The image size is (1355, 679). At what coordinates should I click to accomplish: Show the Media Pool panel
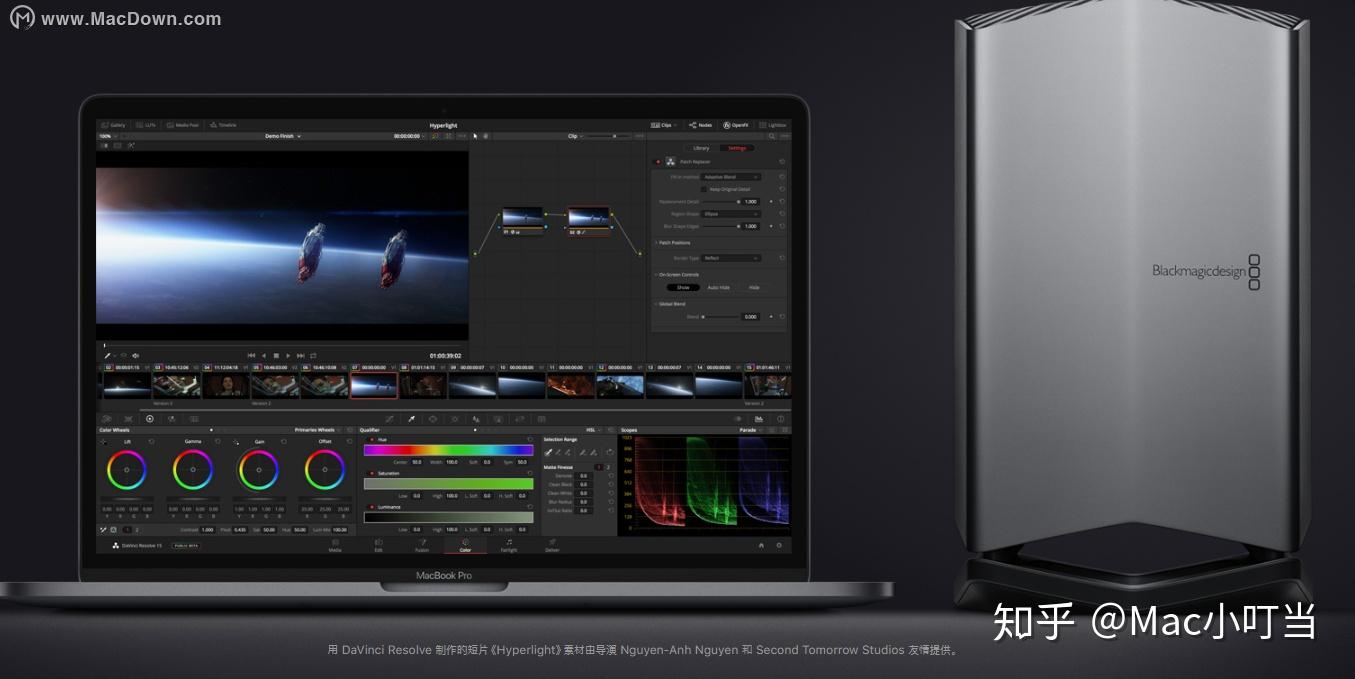coord(182,125)
